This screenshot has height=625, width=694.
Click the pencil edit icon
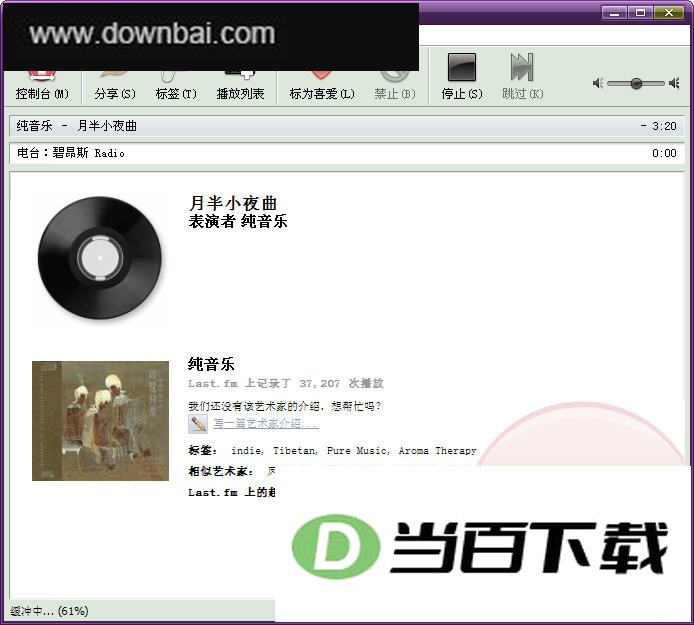click(x=198, y=424)
